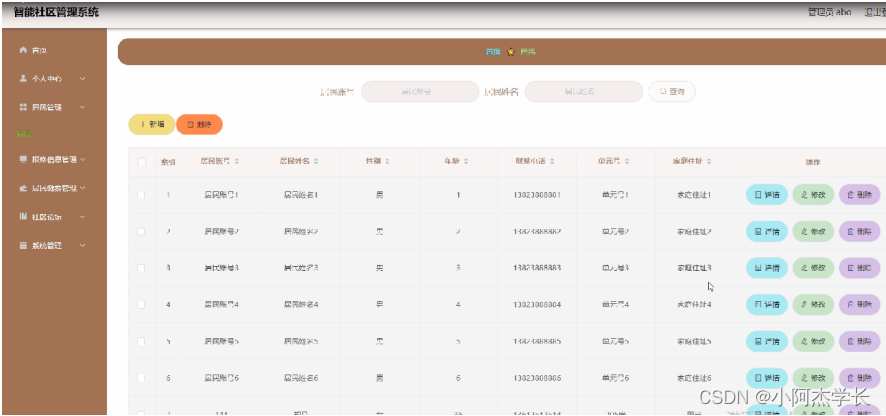Screen dimensions: 886x416
Task: Click the orange batch 删除 button
Action: [199, 124]
